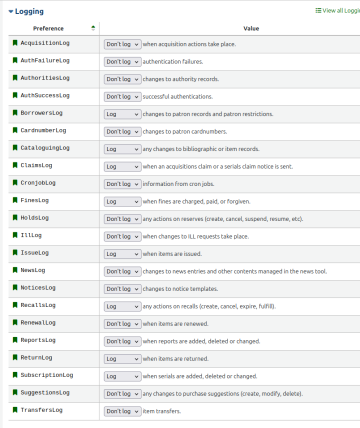Click the Logging section heading
Screen dimensions: 360x428
29,11
